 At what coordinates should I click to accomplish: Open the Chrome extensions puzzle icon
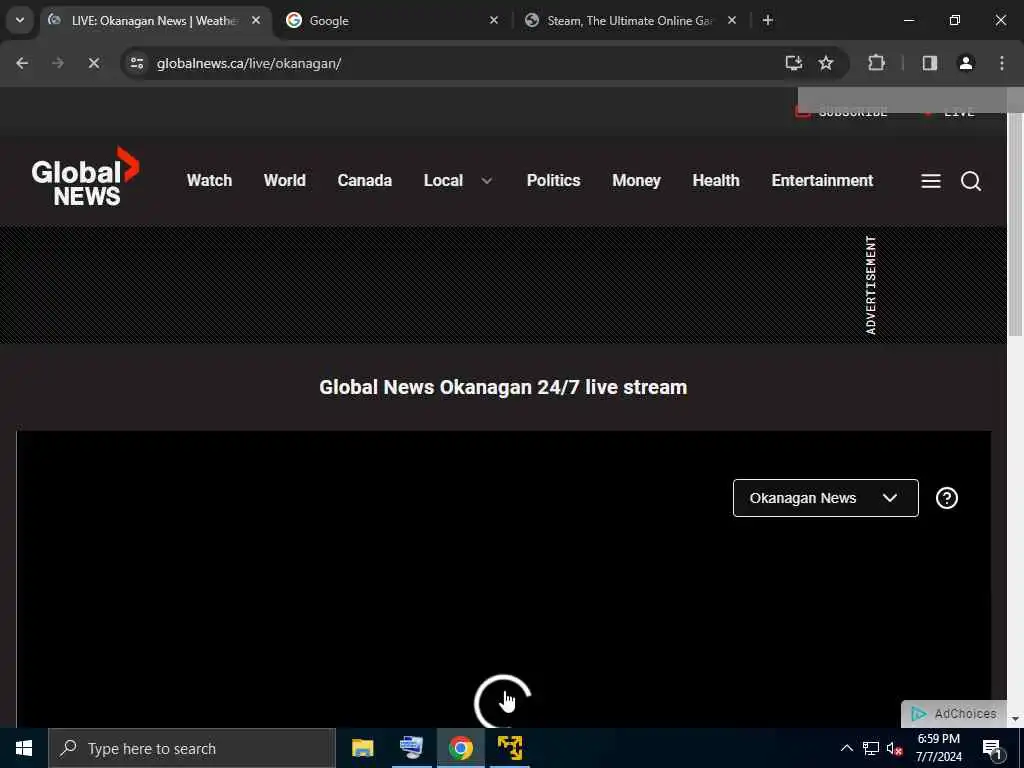pyautogui.click(x=876, y=63)
